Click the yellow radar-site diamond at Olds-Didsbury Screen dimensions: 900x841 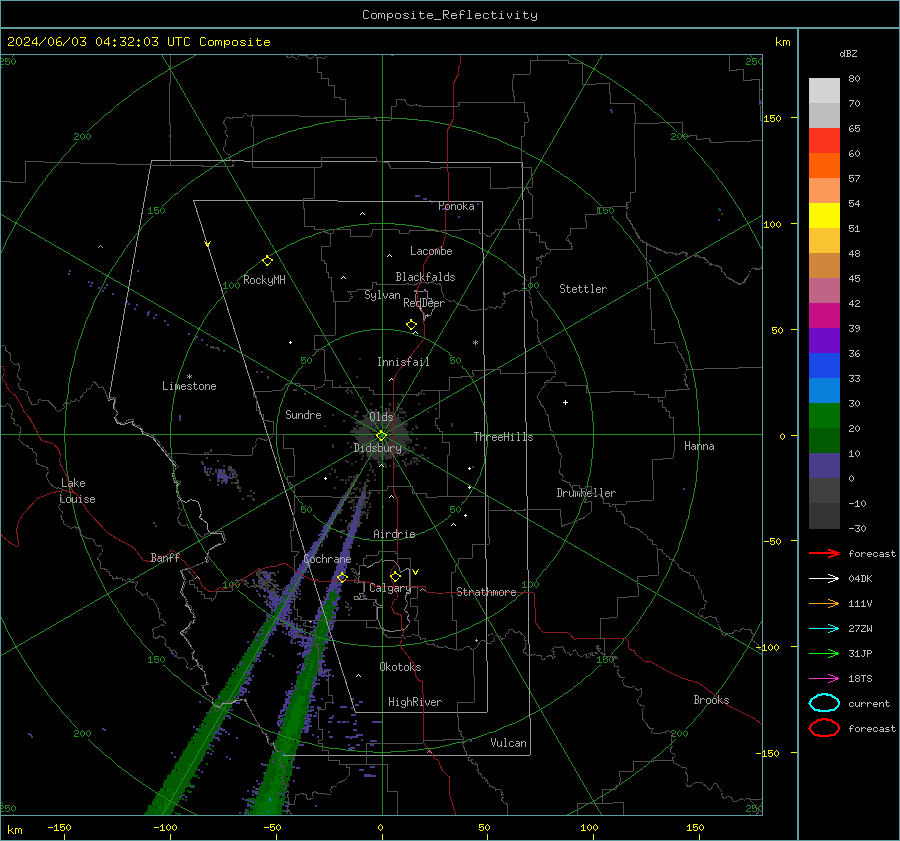coord(381,436)
